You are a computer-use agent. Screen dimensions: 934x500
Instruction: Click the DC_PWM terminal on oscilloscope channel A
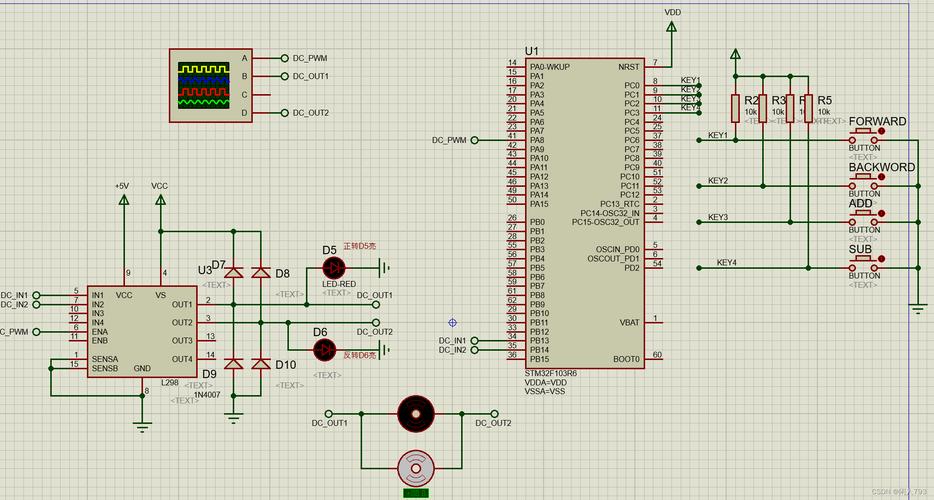[284, 58]
